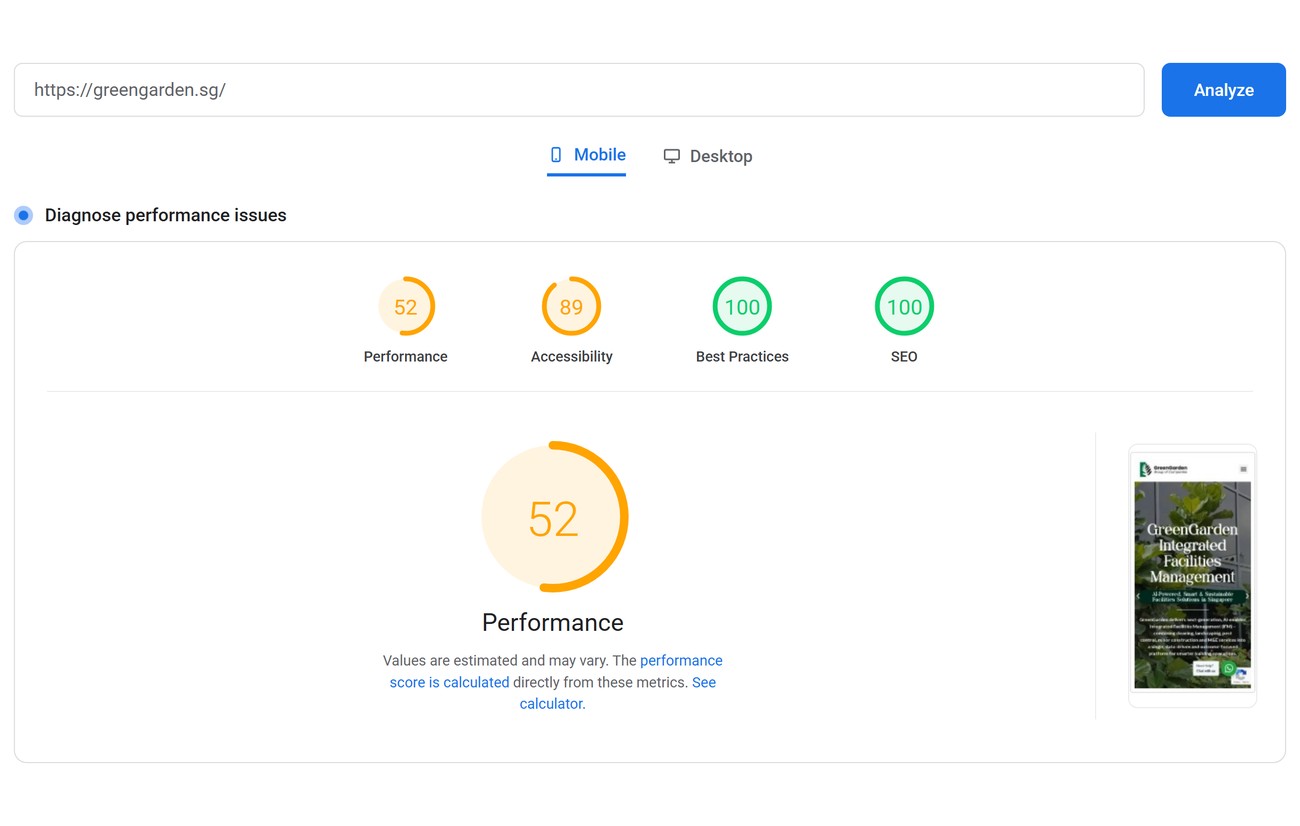Screen dimensions: 1300x826
Task: Switch to the Desktop tab
Action: click(708, 156)
